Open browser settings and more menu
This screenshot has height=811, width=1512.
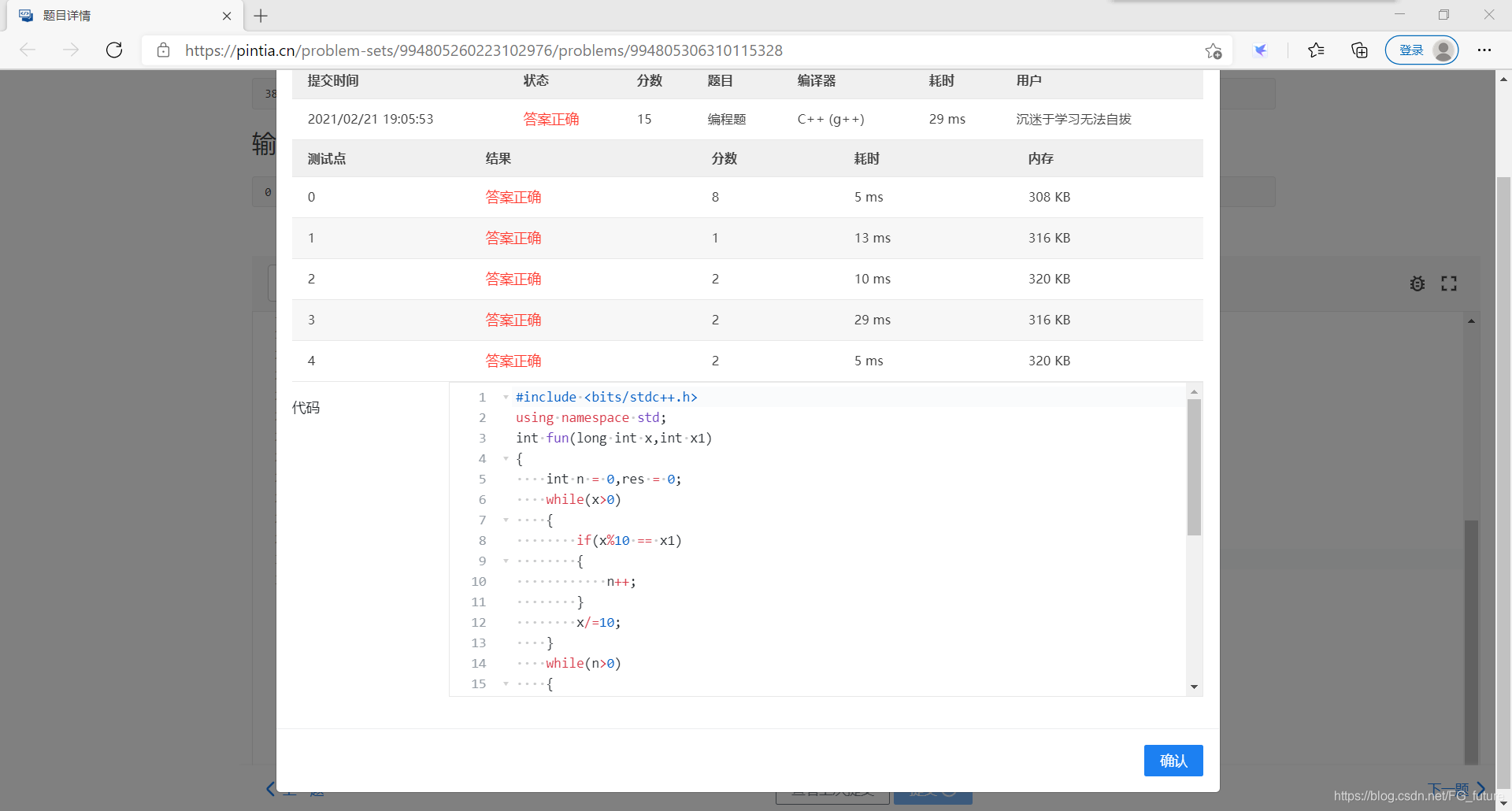[x=1484, y=50]
